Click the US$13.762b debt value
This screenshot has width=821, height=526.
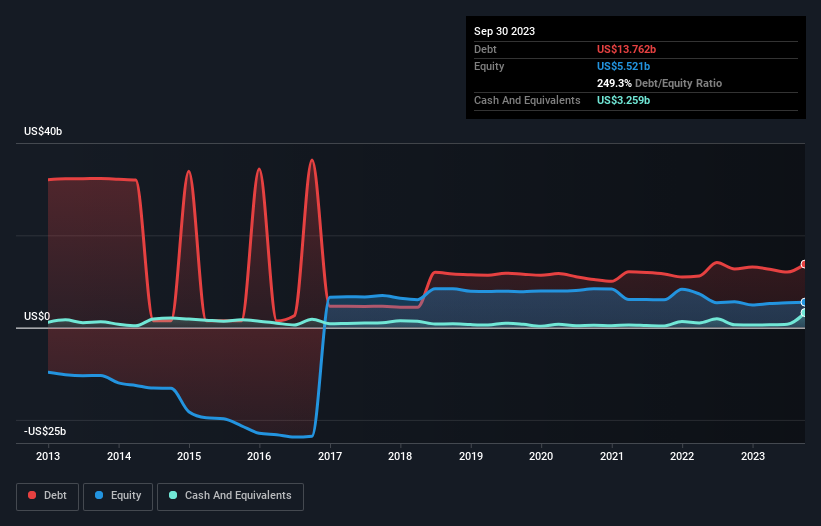pos(626,49)
